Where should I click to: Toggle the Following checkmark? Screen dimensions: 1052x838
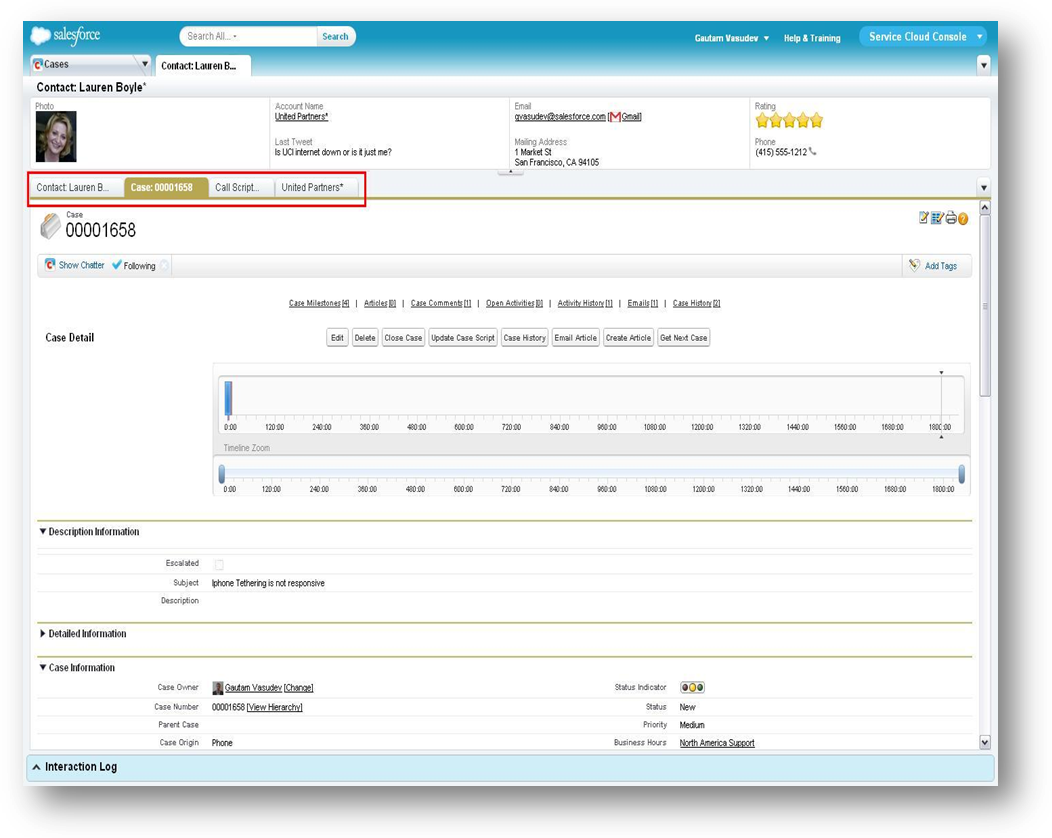click(117, 265)
